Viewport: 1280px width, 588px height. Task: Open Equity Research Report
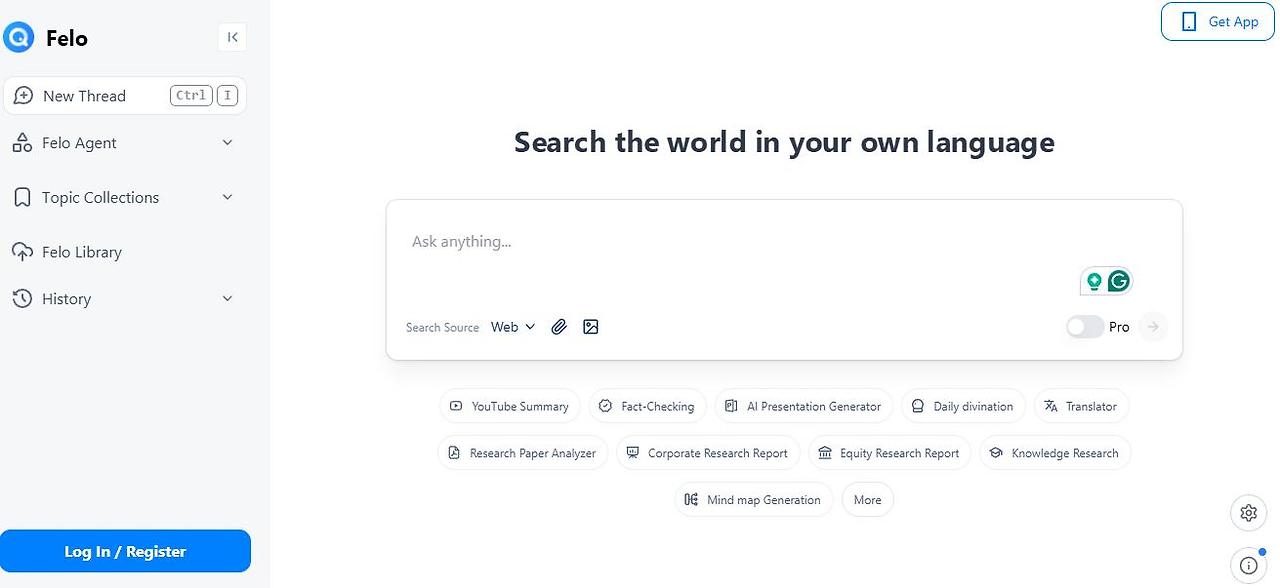point(890,453)
